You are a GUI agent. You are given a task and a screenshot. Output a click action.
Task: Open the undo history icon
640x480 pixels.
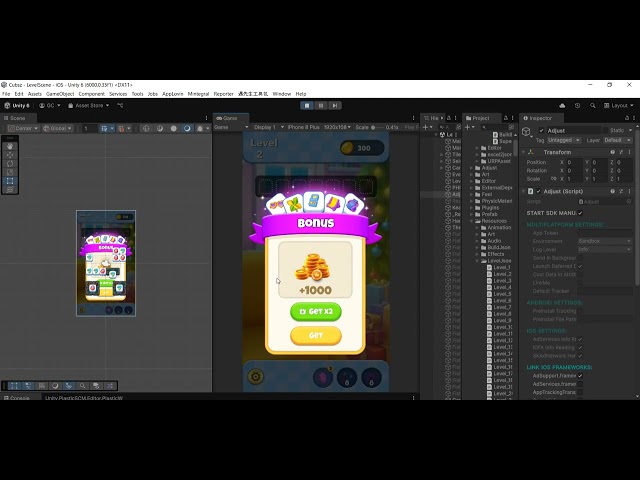[577, 105]
